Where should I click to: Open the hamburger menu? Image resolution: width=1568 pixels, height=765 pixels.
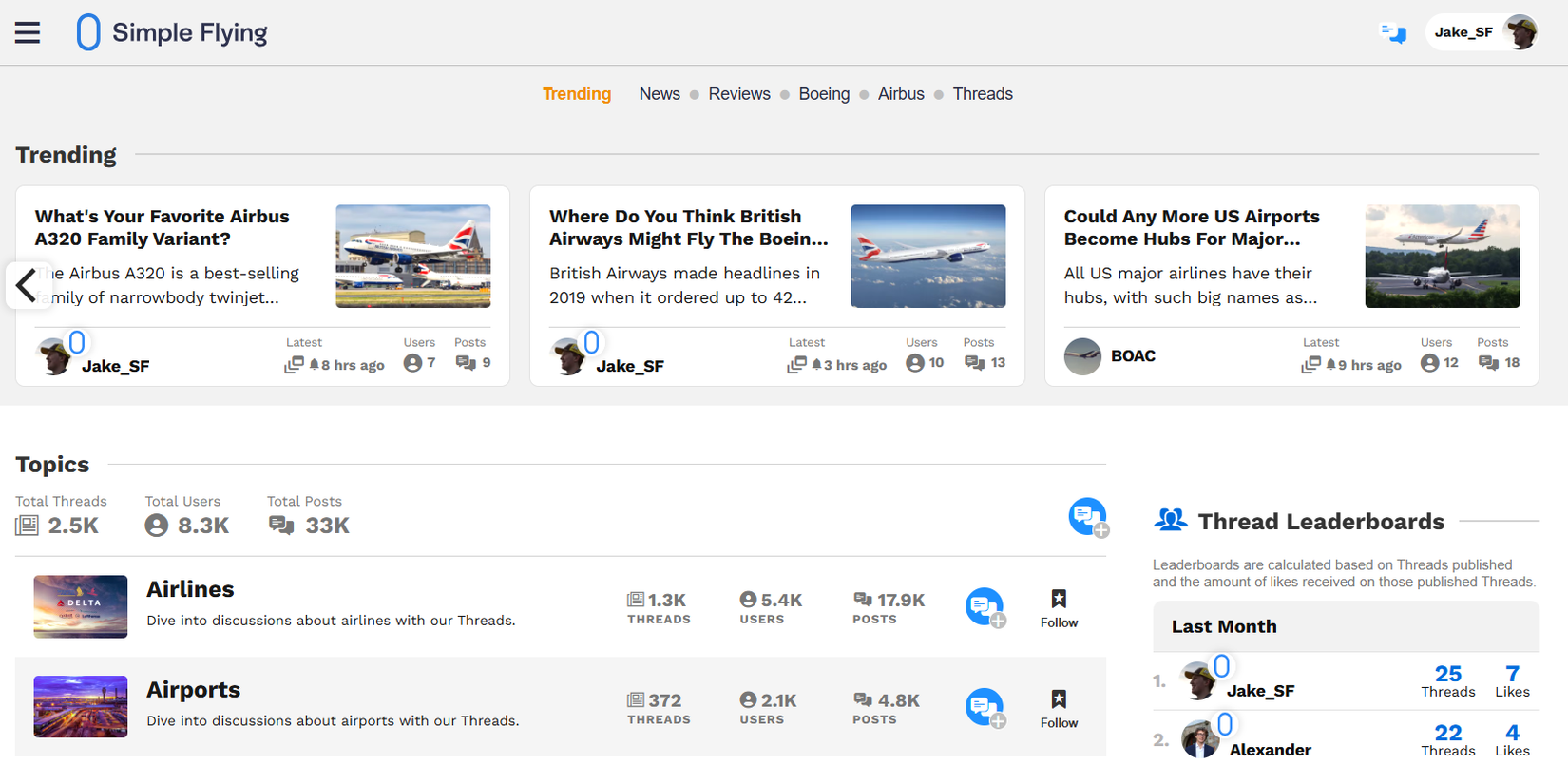[x=28, y=32]
